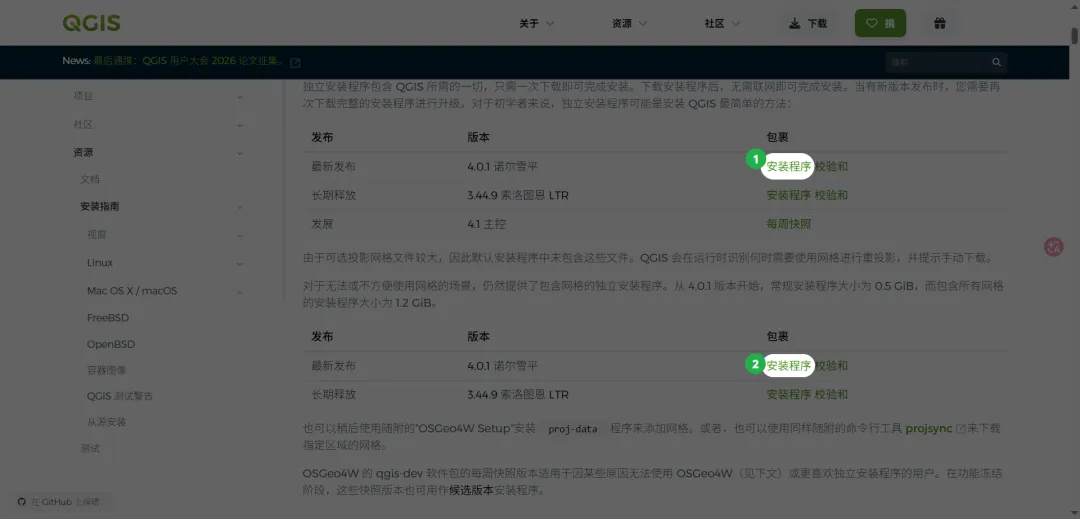
Task: Open 测试 in the sidebar
Action: tap(90, 448)
